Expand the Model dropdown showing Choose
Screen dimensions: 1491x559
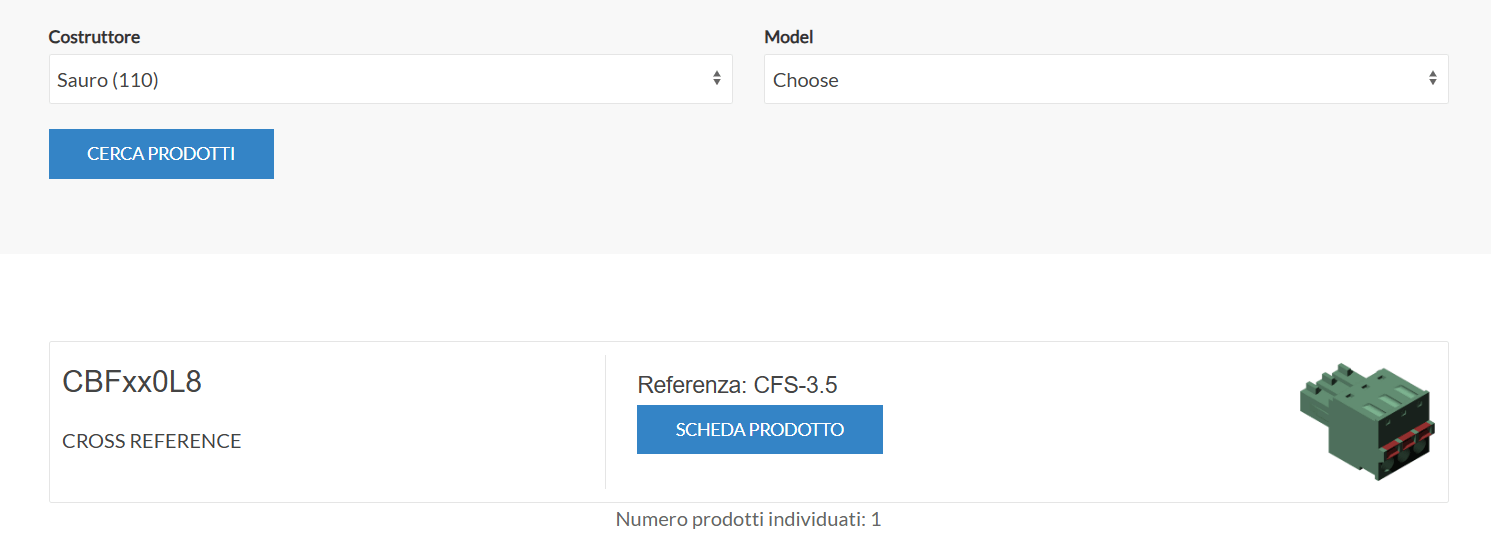(1105, 80)
